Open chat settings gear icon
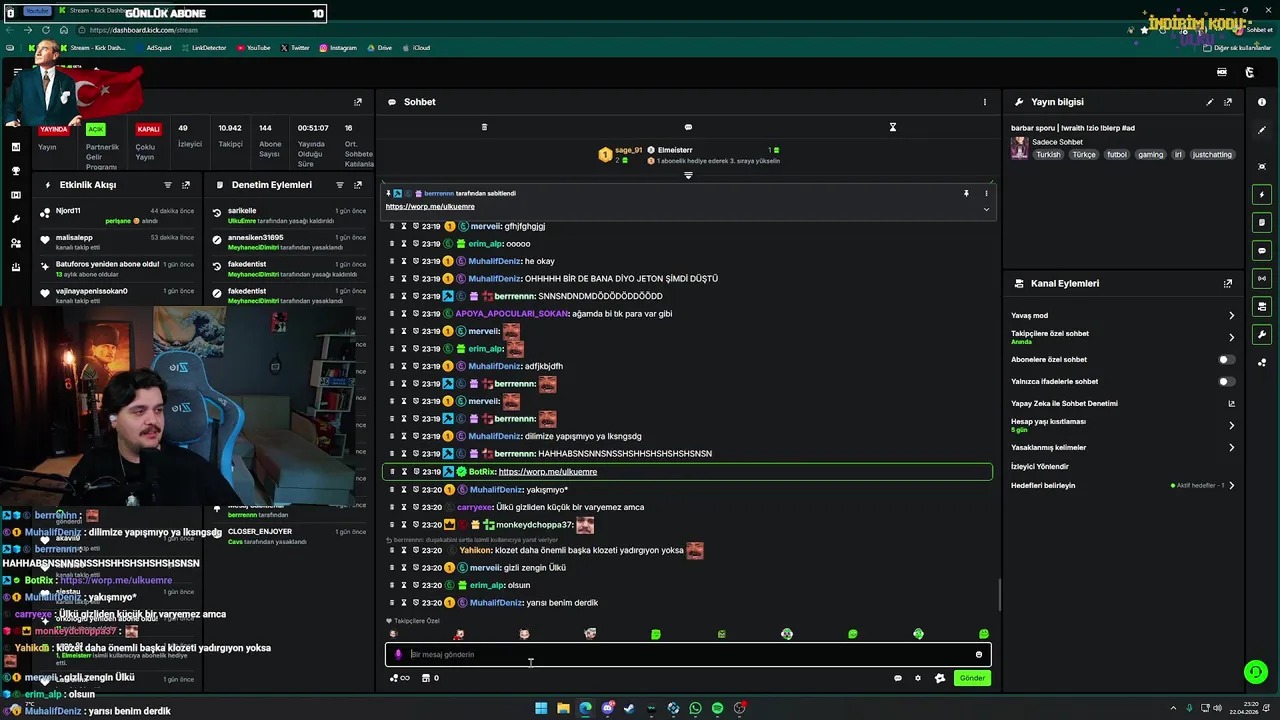Image resolution: width=1280 pixels, height=720 pixels. click(918, 678)
